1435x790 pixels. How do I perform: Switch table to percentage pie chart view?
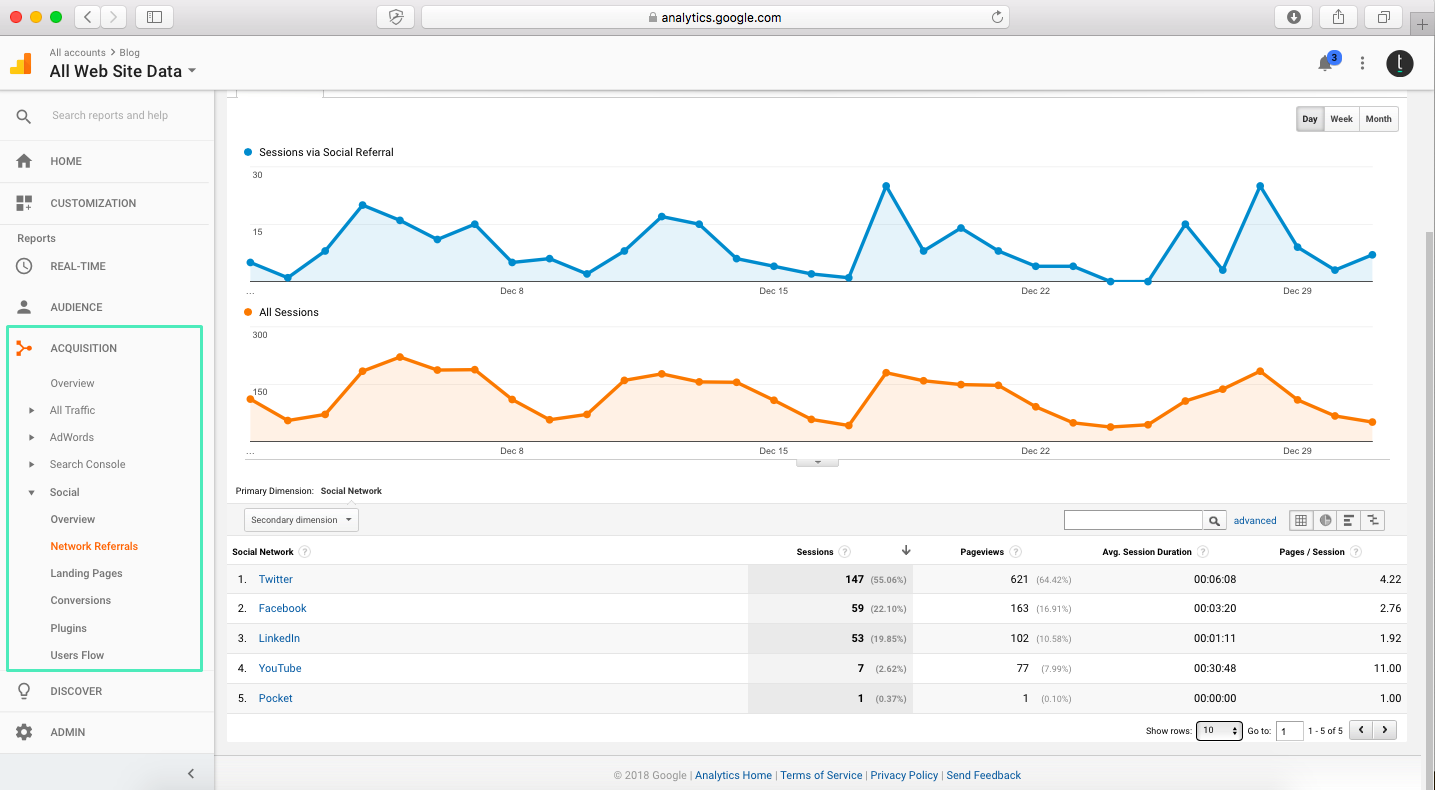pyautogui.click(x=1324, y=520)
